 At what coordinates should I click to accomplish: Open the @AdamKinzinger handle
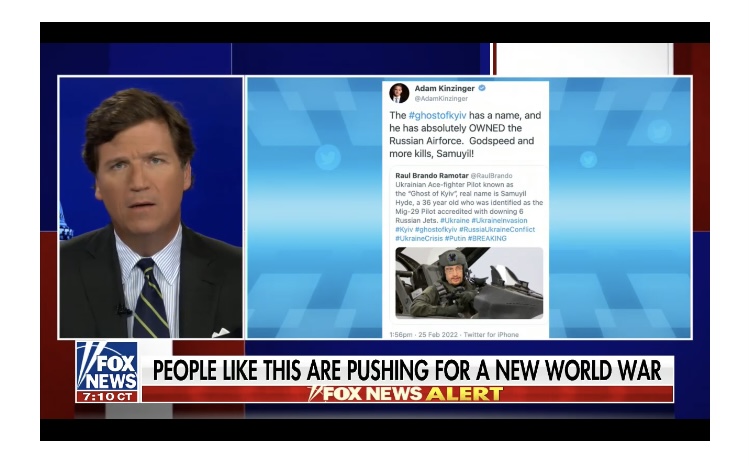(441, 99)
